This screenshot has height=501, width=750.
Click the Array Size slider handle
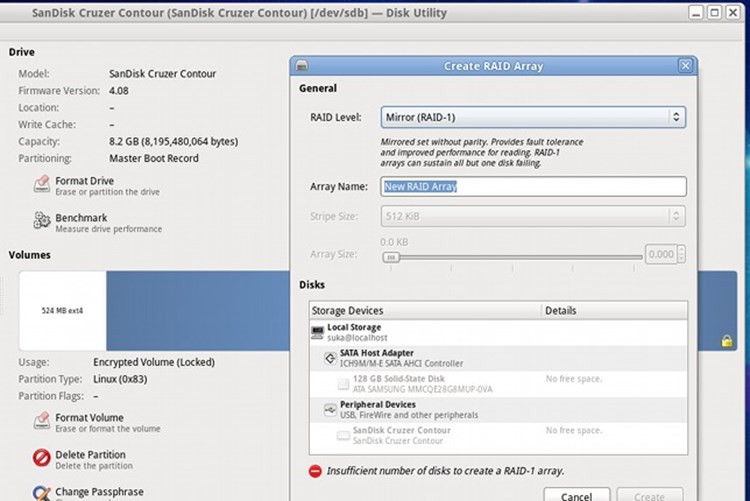pyautogui.click(x=391, y=257)
